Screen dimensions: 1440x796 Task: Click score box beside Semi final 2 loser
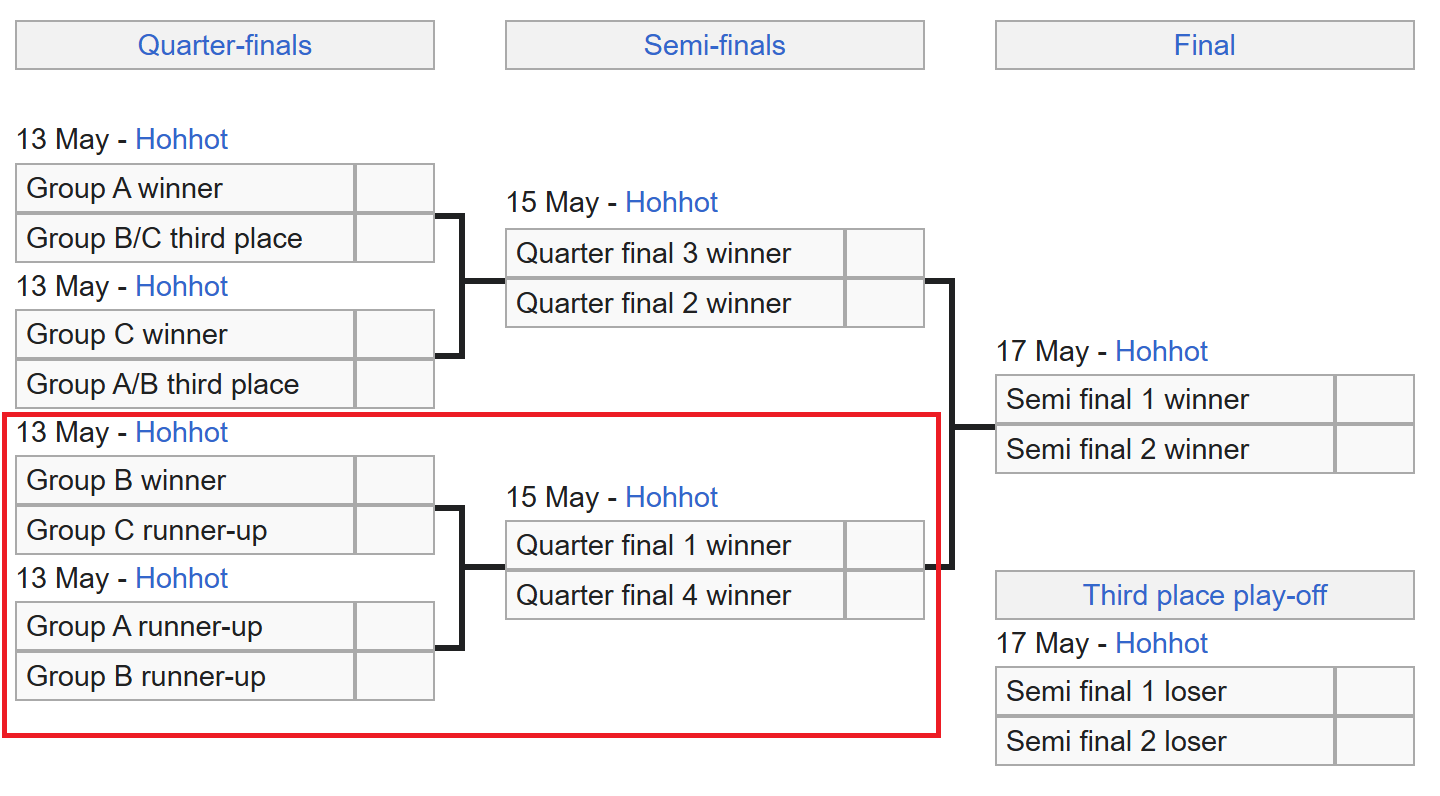[1374, 741]
